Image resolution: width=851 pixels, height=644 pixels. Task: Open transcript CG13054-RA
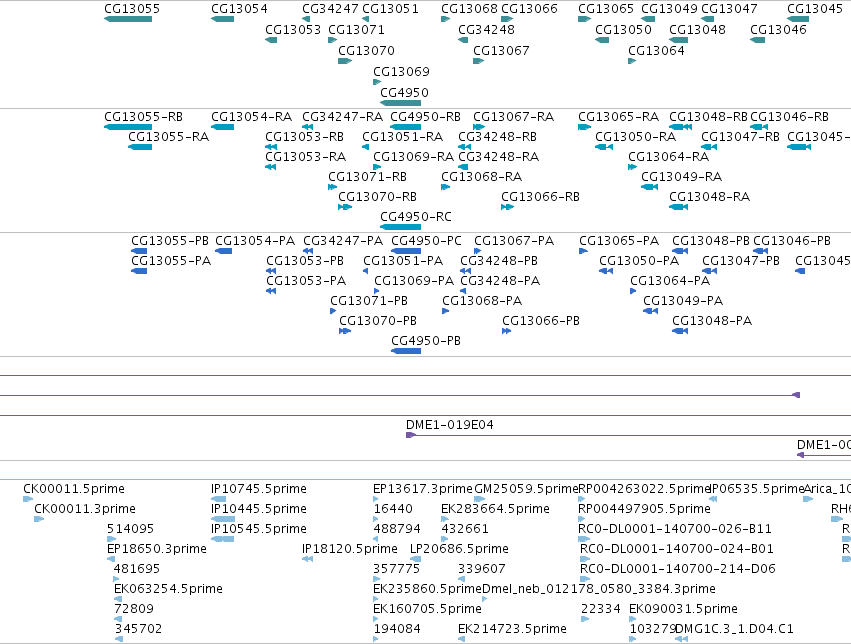point(251,117)
